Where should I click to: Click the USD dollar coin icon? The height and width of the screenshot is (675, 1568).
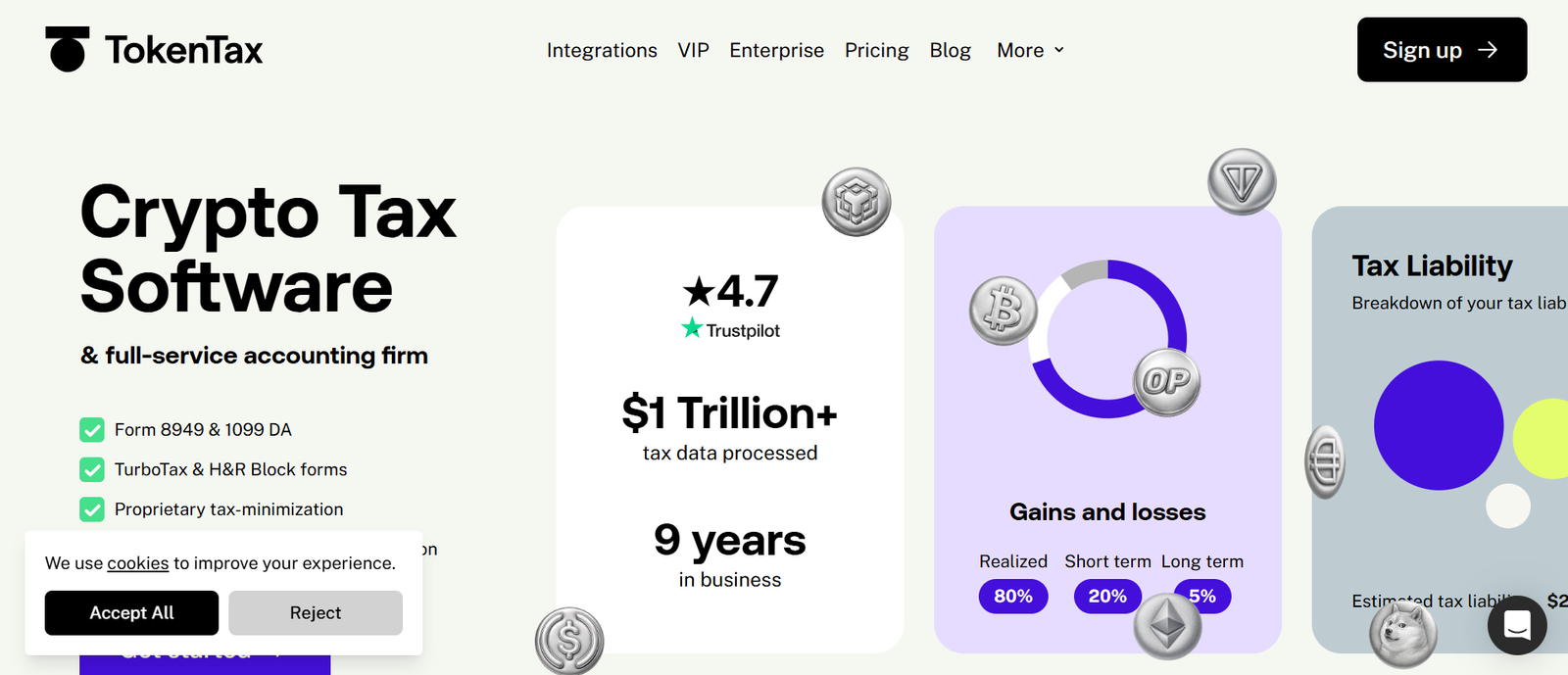tap(568, 642)
